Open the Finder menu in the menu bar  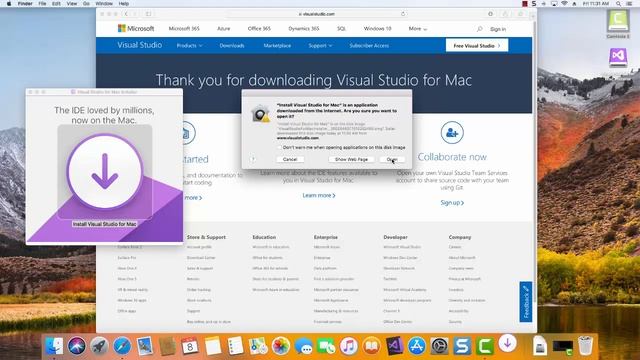coord(25,4)
